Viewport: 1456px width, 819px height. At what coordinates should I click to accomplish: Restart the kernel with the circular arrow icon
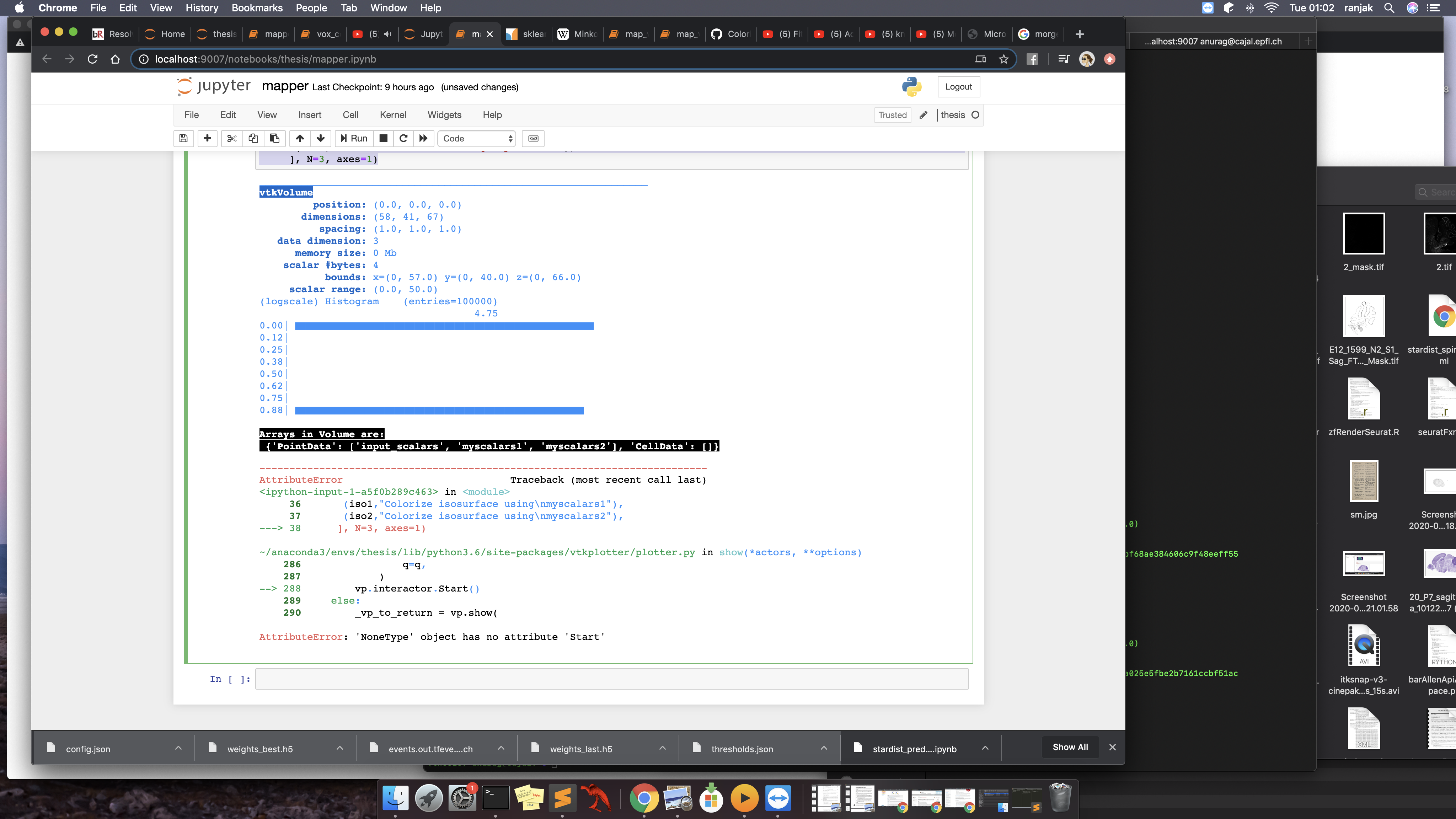403,139
